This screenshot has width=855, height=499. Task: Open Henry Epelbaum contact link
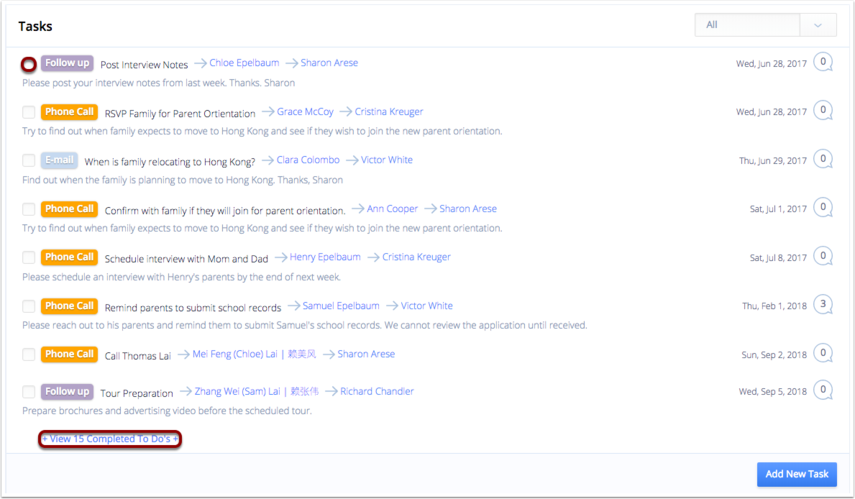[x=325, y=257]
